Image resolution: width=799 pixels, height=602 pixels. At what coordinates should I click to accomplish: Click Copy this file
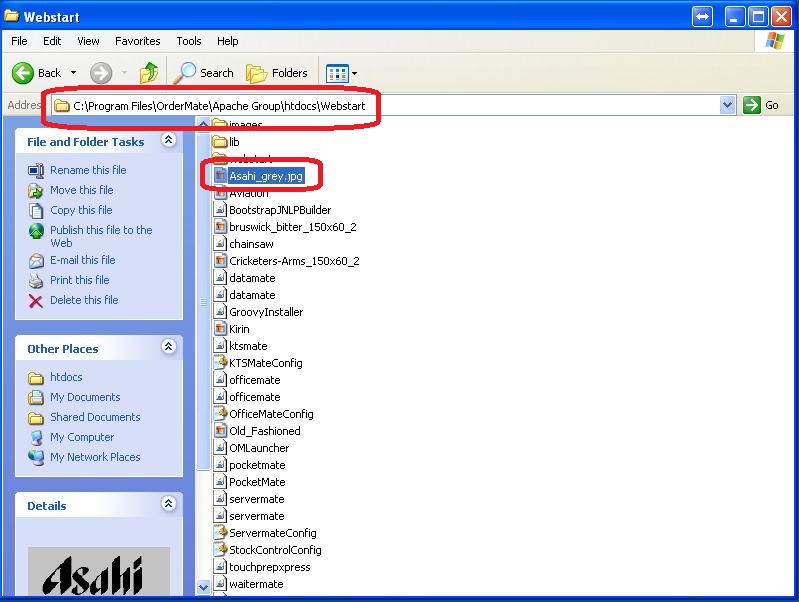[81, 210]
